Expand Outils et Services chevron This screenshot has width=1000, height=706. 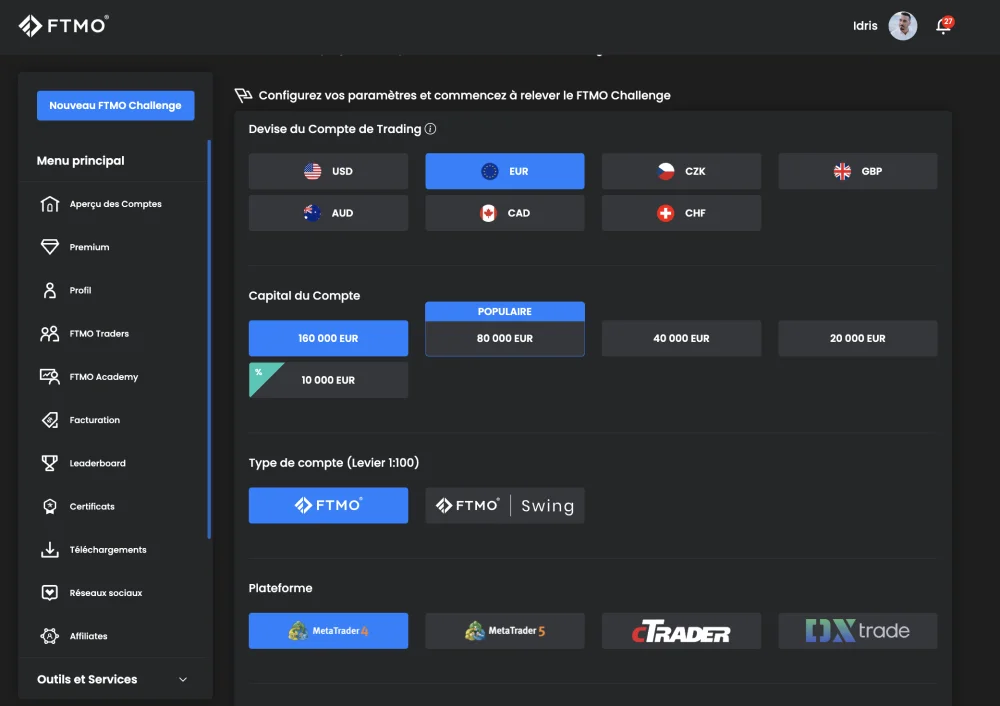[x=183, y=679]
